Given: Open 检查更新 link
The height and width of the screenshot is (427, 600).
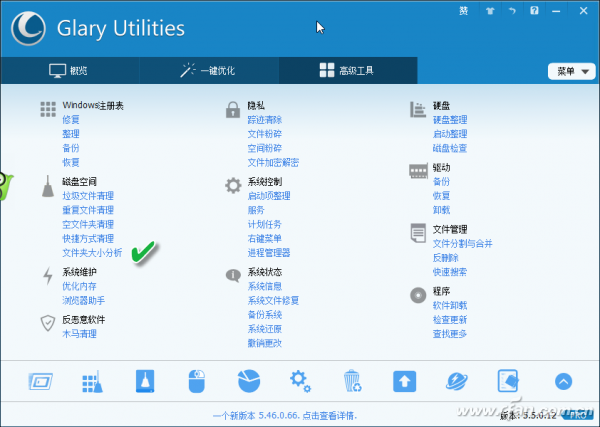Looking at the screenshot, I should pos(450,319).
